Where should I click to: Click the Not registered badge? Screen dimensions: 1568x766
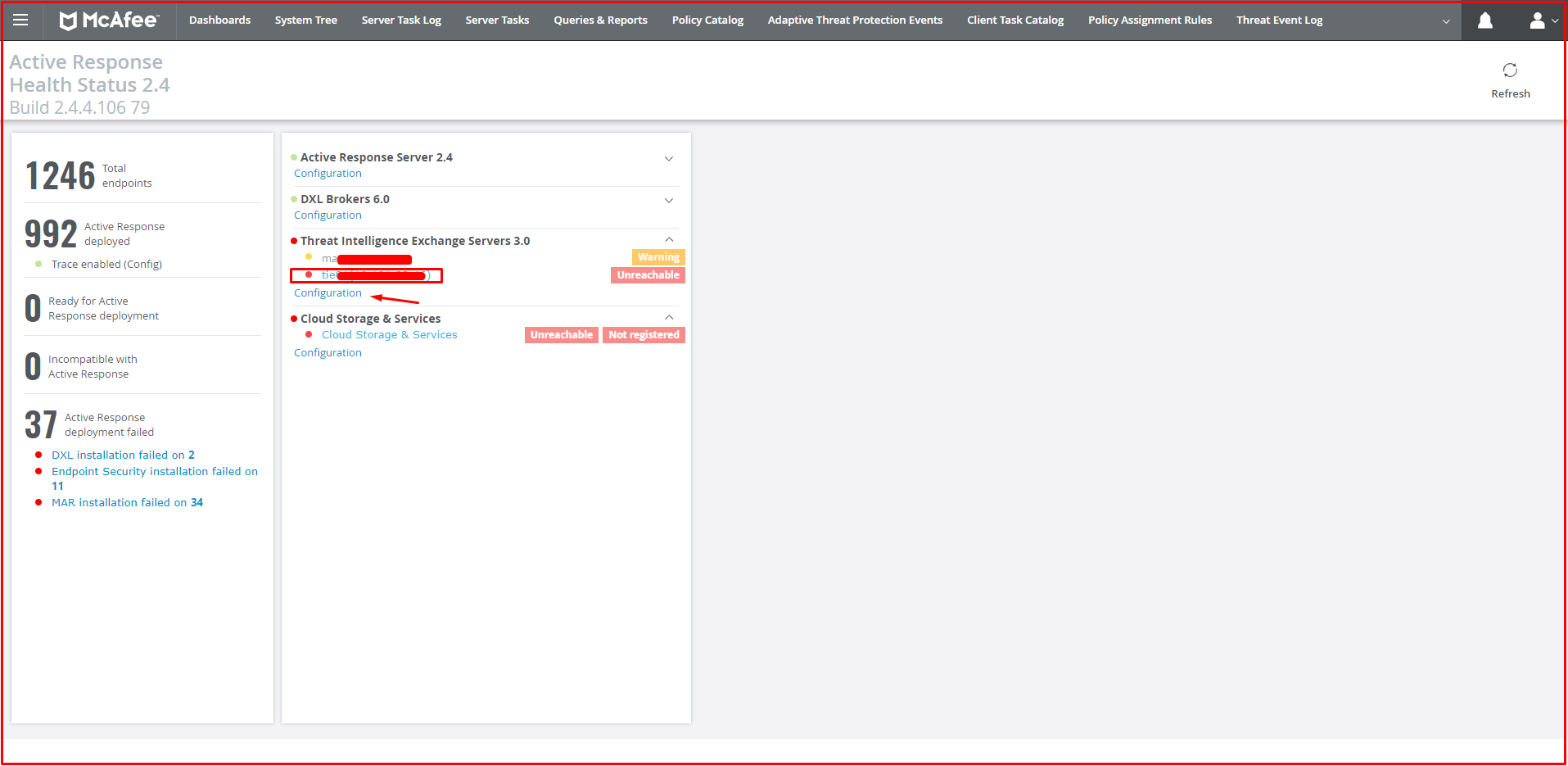point(644,335)
